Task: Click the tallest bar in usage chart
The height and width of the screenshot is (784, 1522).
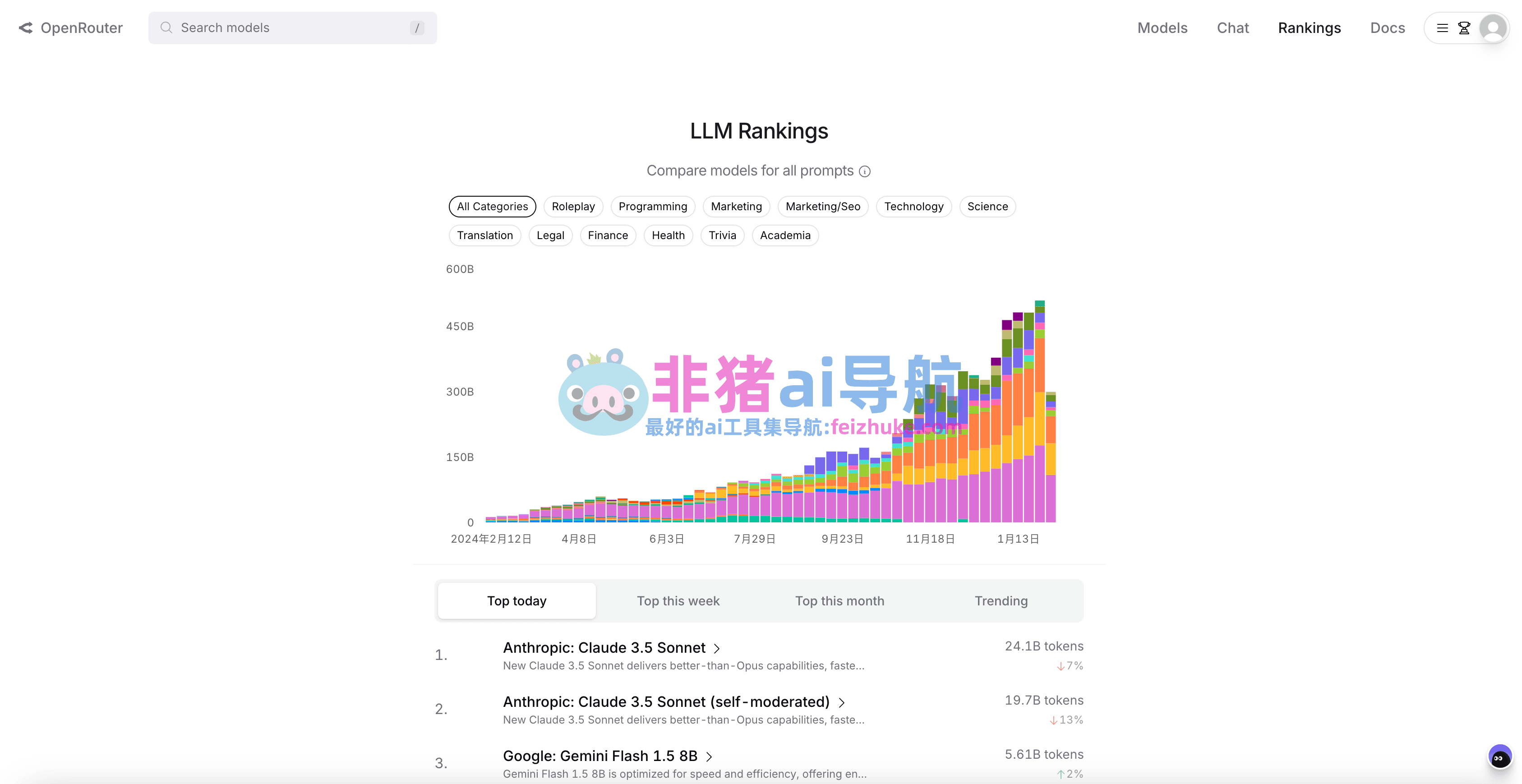Action: (x=1039, y=414)
